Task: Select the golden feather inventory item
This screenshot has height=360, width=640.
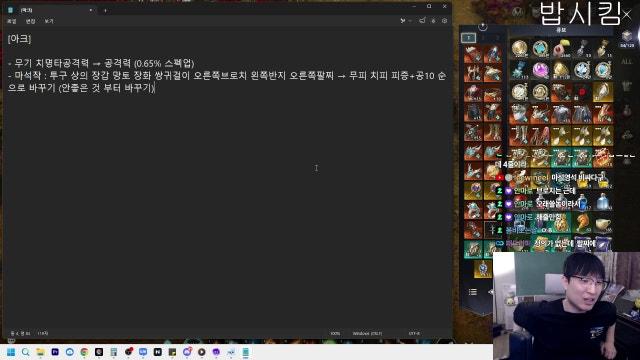Action: 602,92
